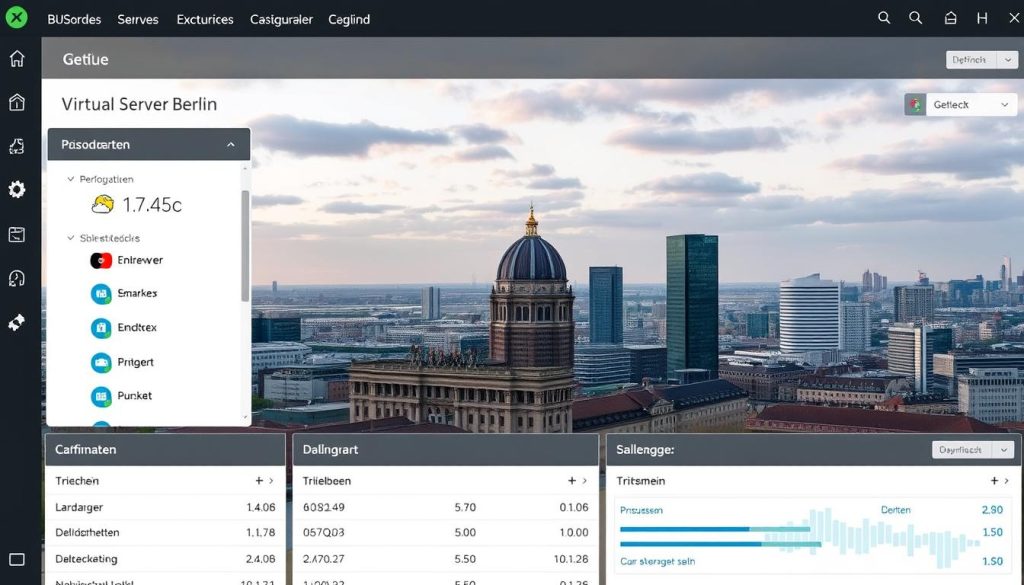Screen dimensions: 1024x585
Task: Click the 10.1.28 value cell
Action: [x=571, y=559]
